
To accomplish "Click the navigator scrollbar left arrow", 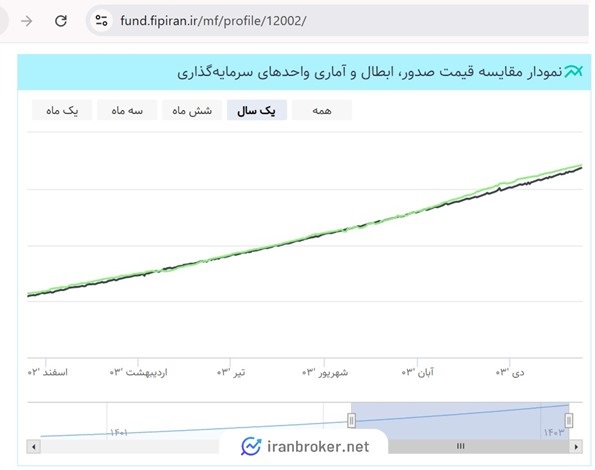I will [34, 446].
